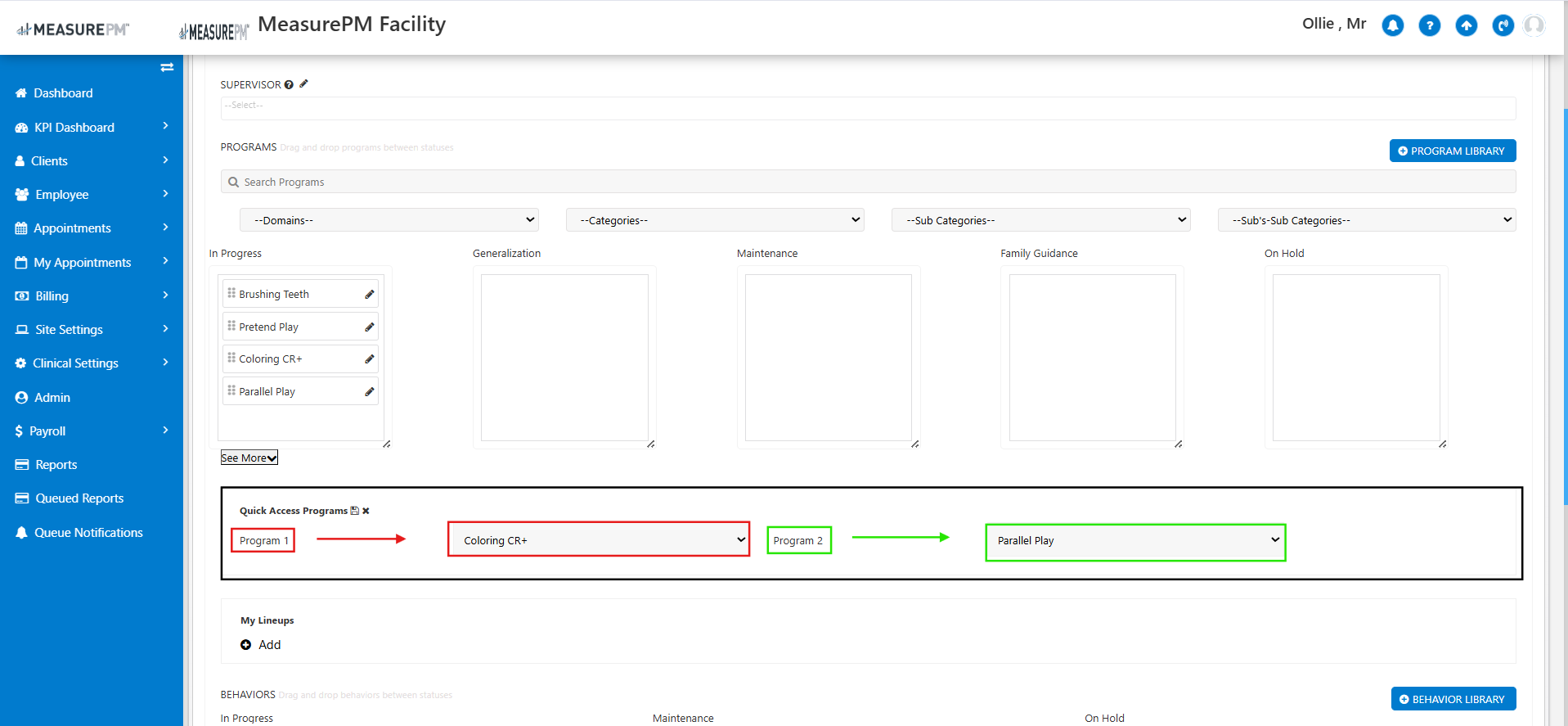
Task: Open help via the question mark icon
Action: click(x=1429, y=25)
